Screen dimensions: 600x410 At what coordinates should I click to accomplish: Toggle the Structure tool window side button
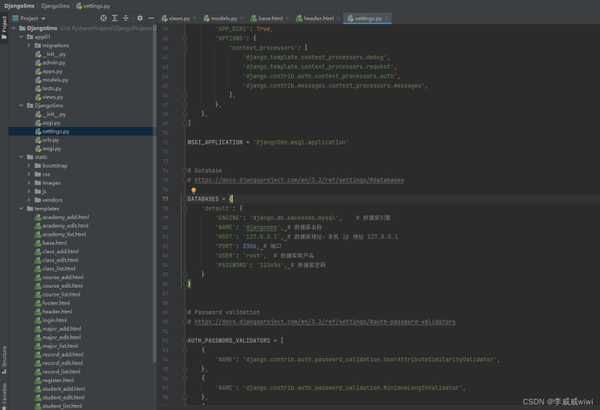pyautogui.click(x=4, y=355)
